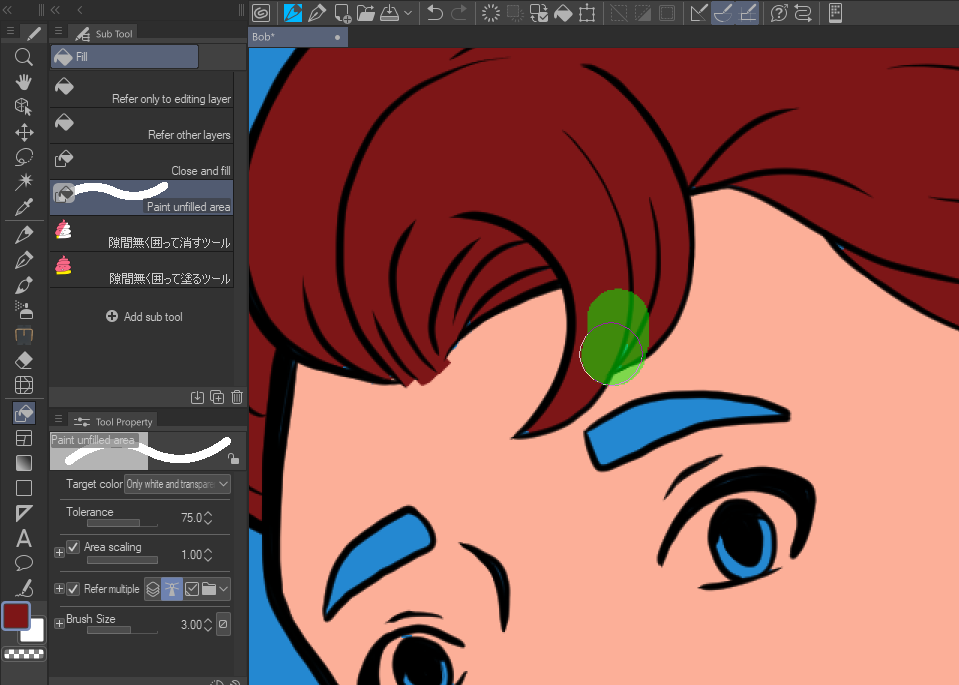Click the Clear icon in the command bar

(x=491, y=12)
